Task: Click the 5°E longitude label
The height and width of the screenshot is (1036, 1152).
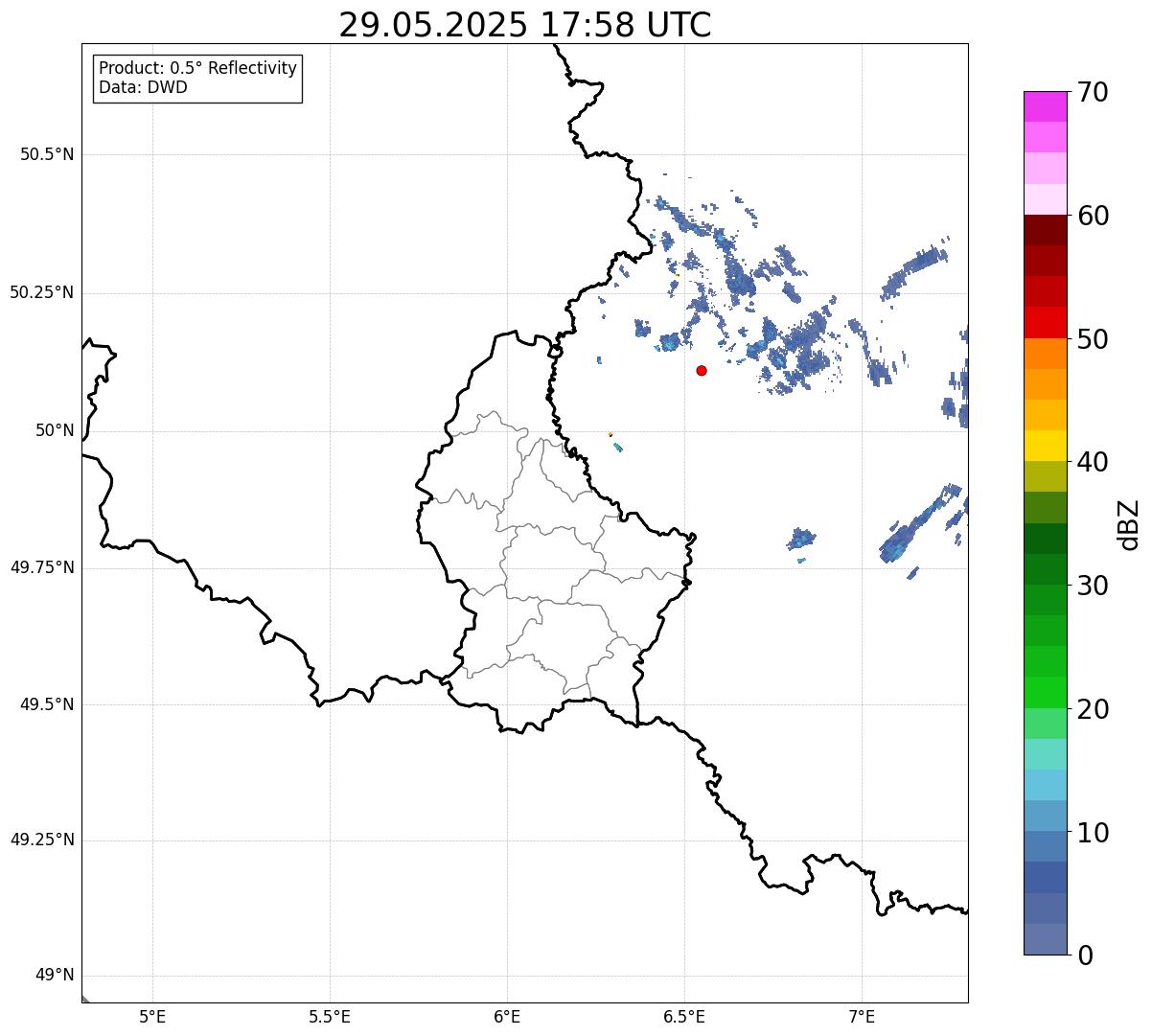Action: pyautogui.click(x=152, y=1017)
